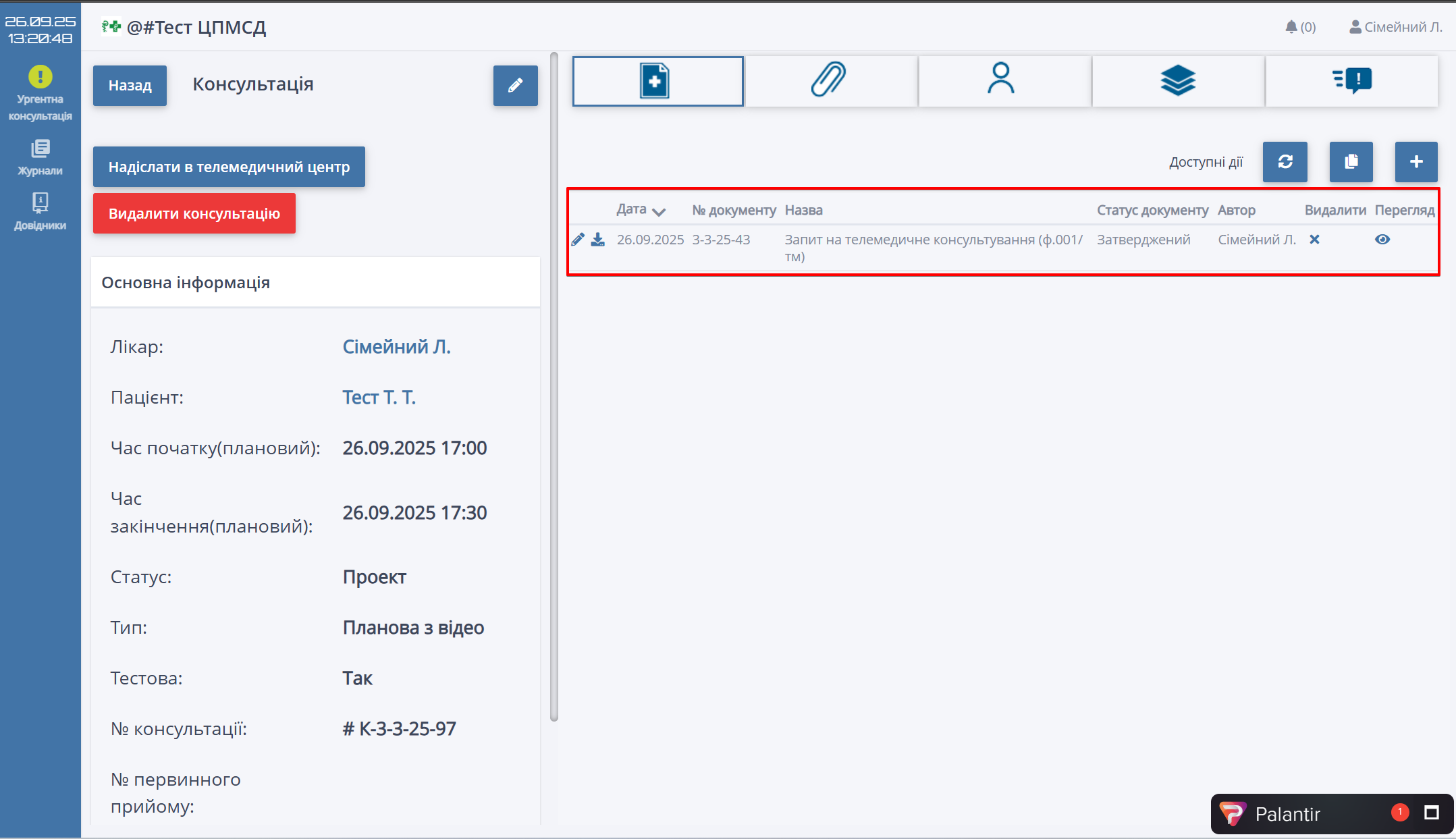
Task: Open Ургентна консультація in sidebar
Action: (x=40, y=93)
